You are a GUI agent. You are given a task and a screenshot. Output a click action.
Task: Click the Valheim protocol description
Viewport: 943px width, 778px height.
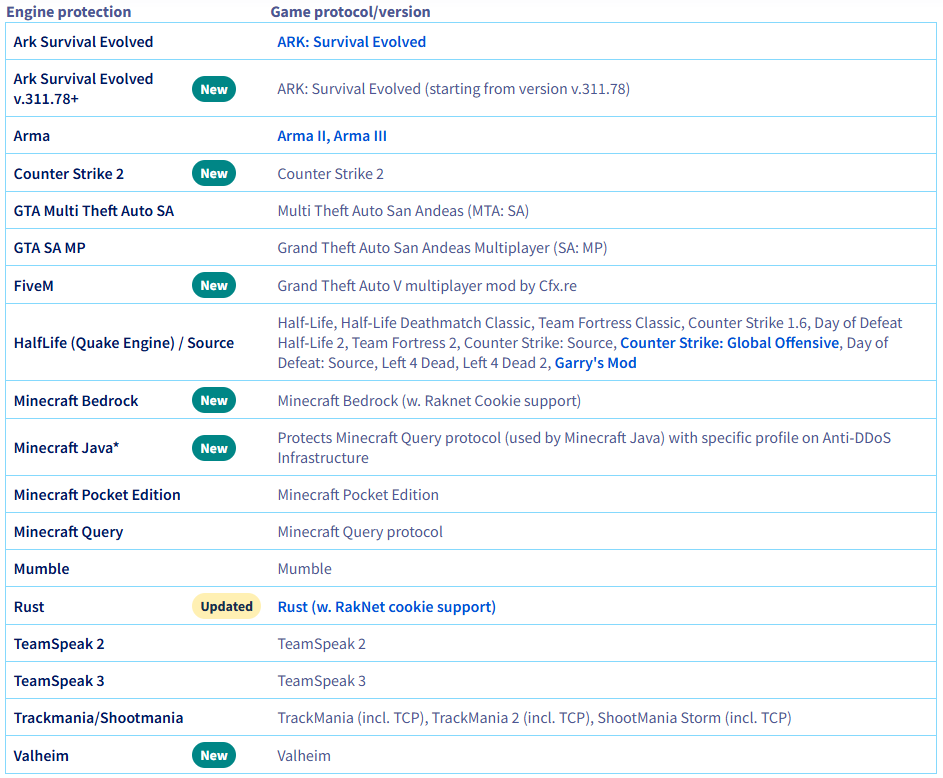(304, 756)
